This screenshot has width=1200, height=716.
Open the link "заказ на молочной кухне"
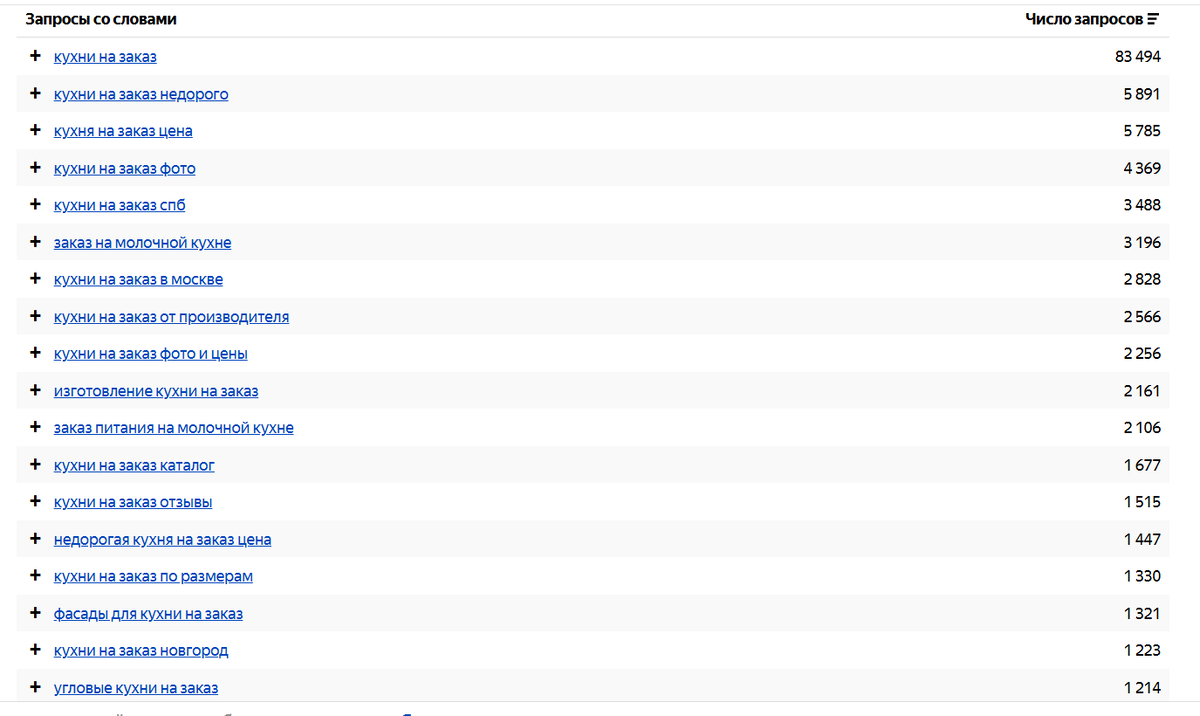143,243
